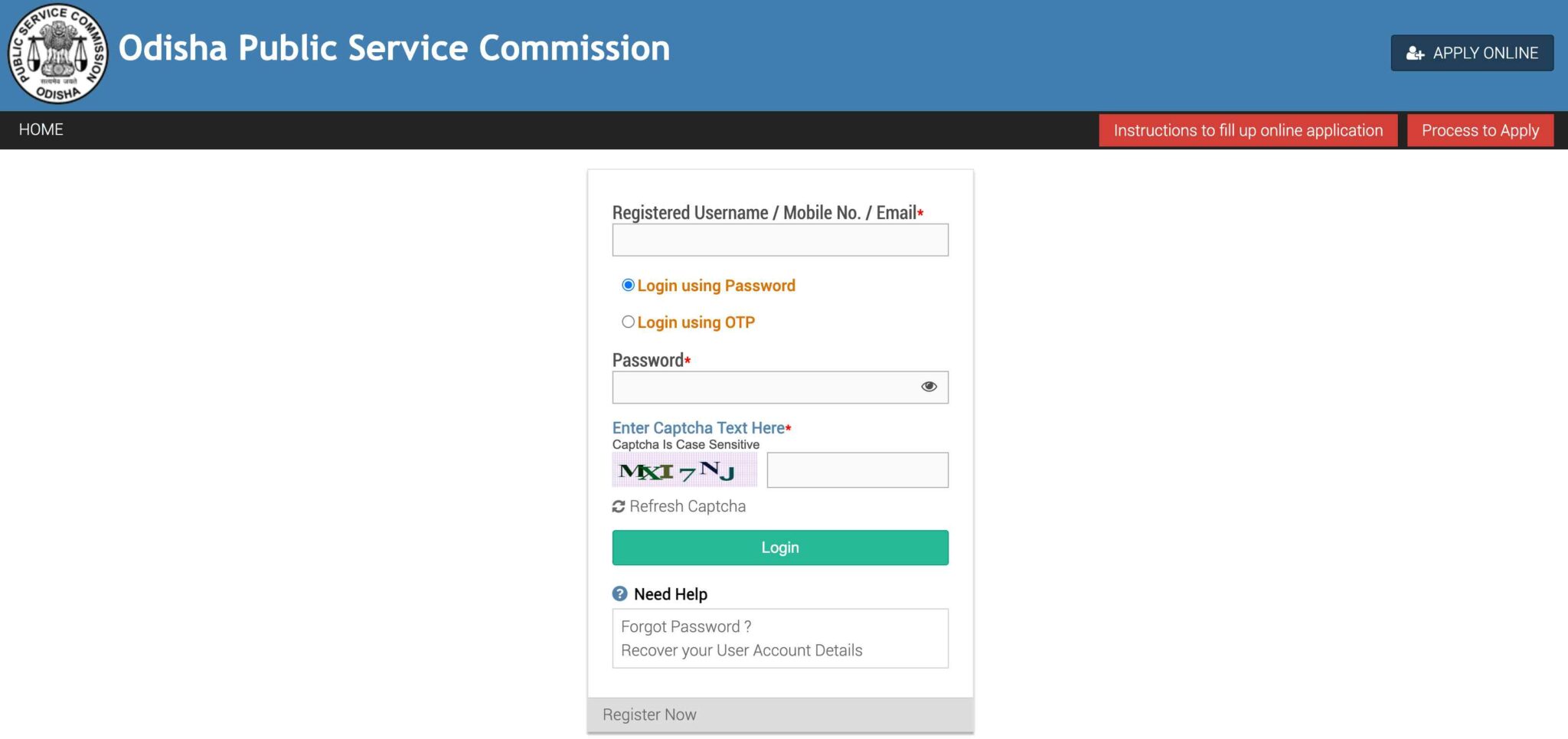Click the captcha text entry box

[857, 469]
